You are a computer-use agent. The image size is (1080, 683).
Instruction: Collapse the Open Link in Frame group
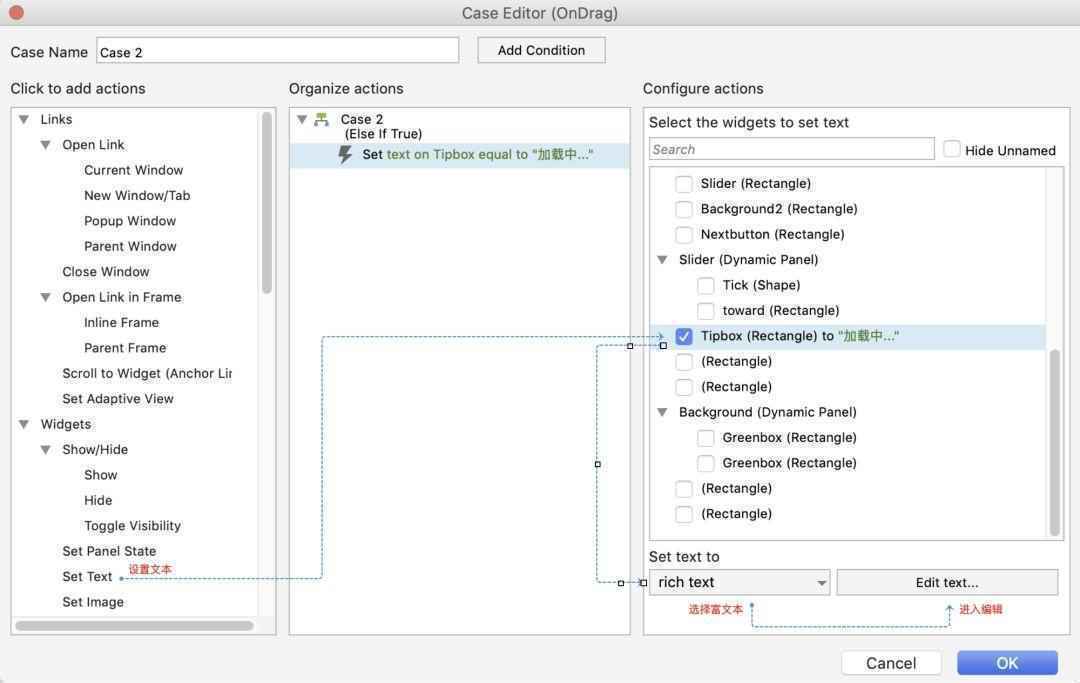tap(45, 297)
